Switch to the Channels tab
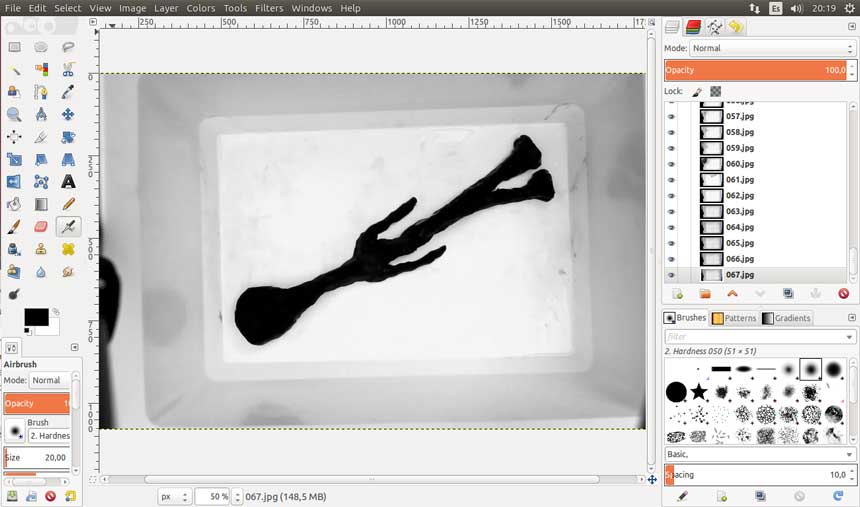The height and width of the screenshot is (507, 860). (x=693, y=26)
